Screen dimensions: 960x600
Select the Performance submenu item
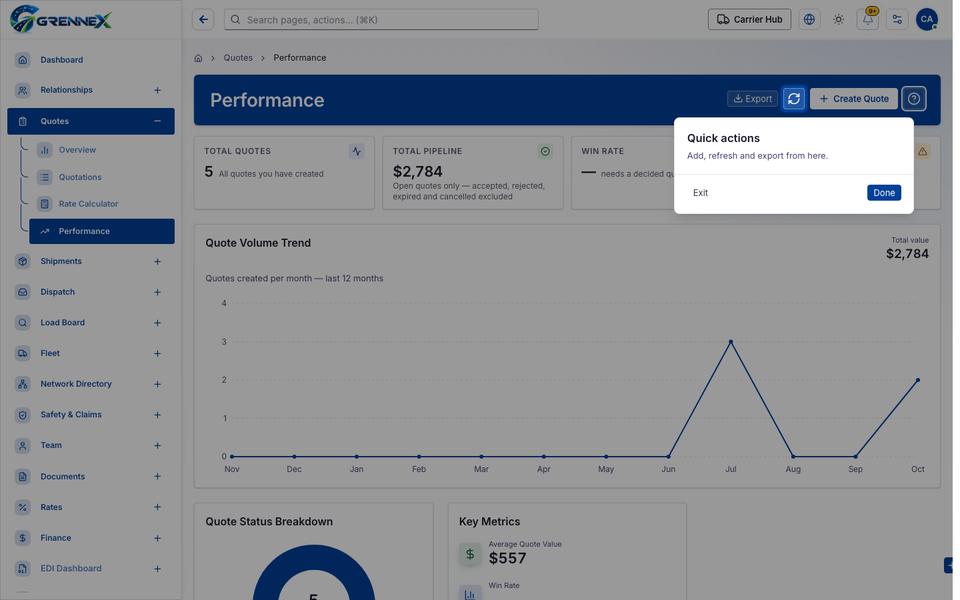102,231
